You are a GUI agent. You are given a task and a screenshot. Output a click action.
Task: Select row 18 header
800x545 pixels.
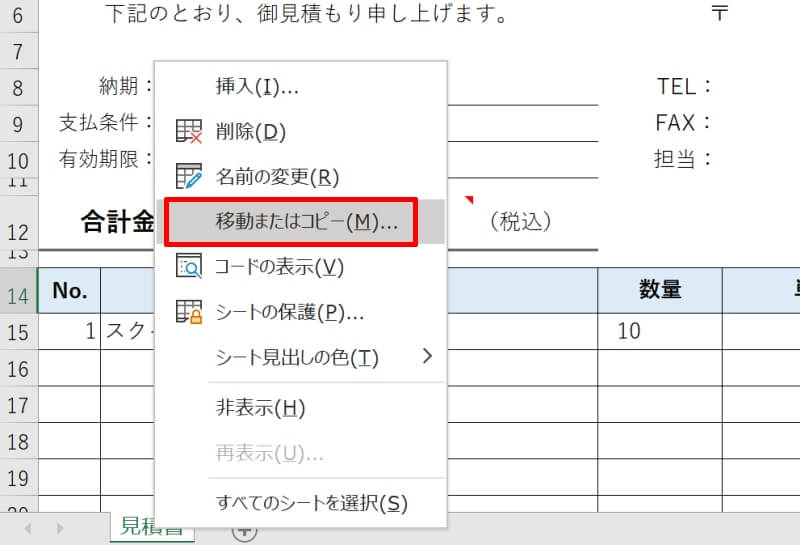point(18,441)
